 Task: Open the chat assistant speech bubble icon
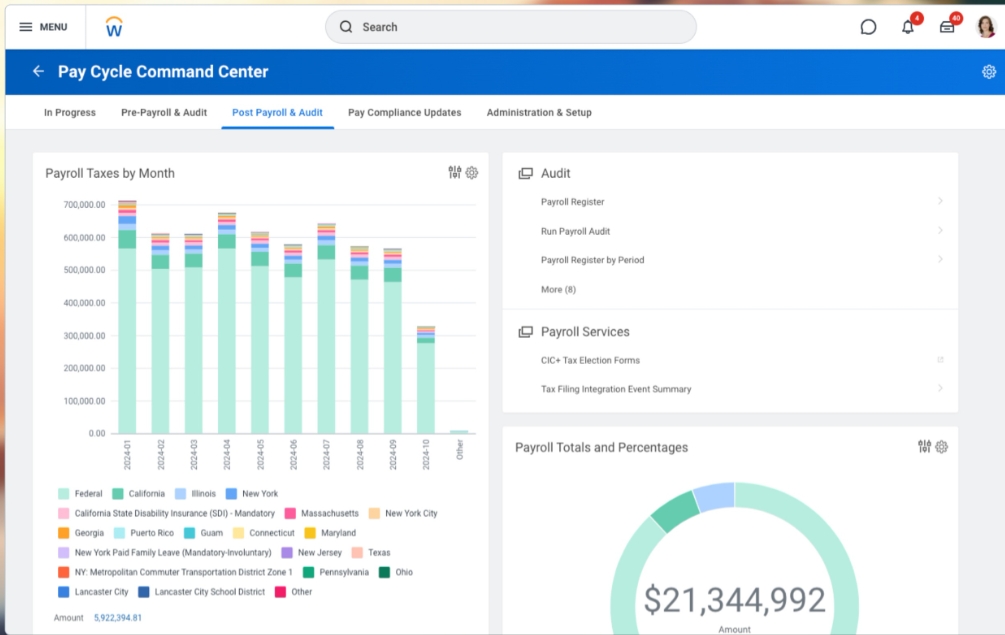click(868, 27)
